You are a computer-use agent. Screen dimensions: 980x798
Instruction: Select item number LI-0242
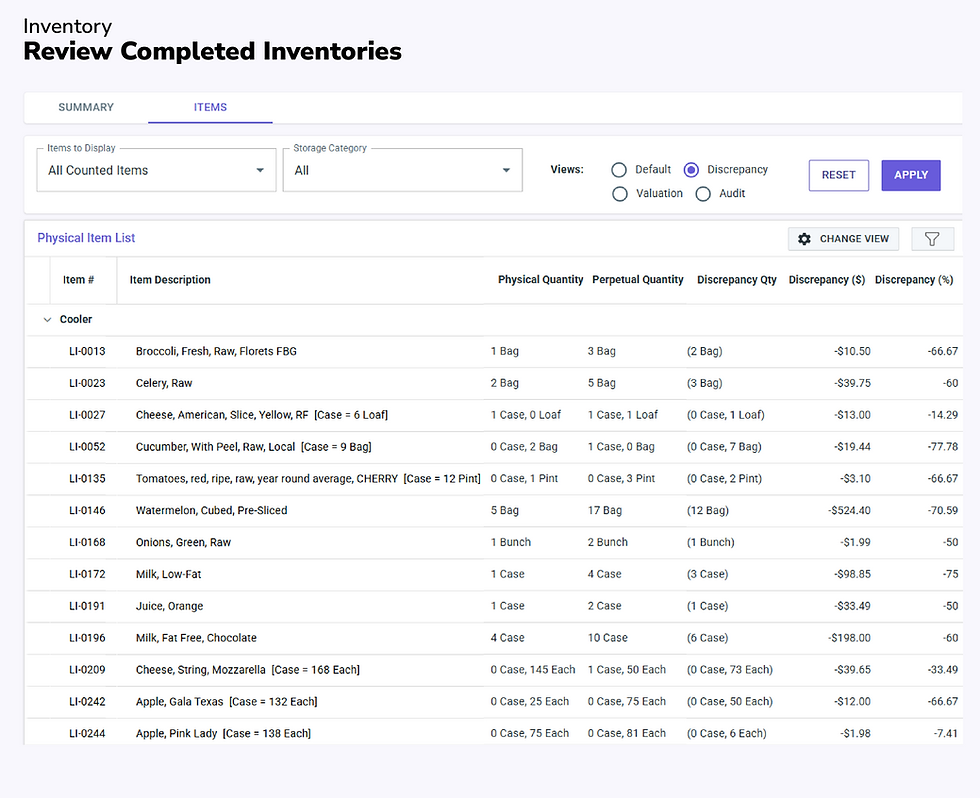(87, 702)
